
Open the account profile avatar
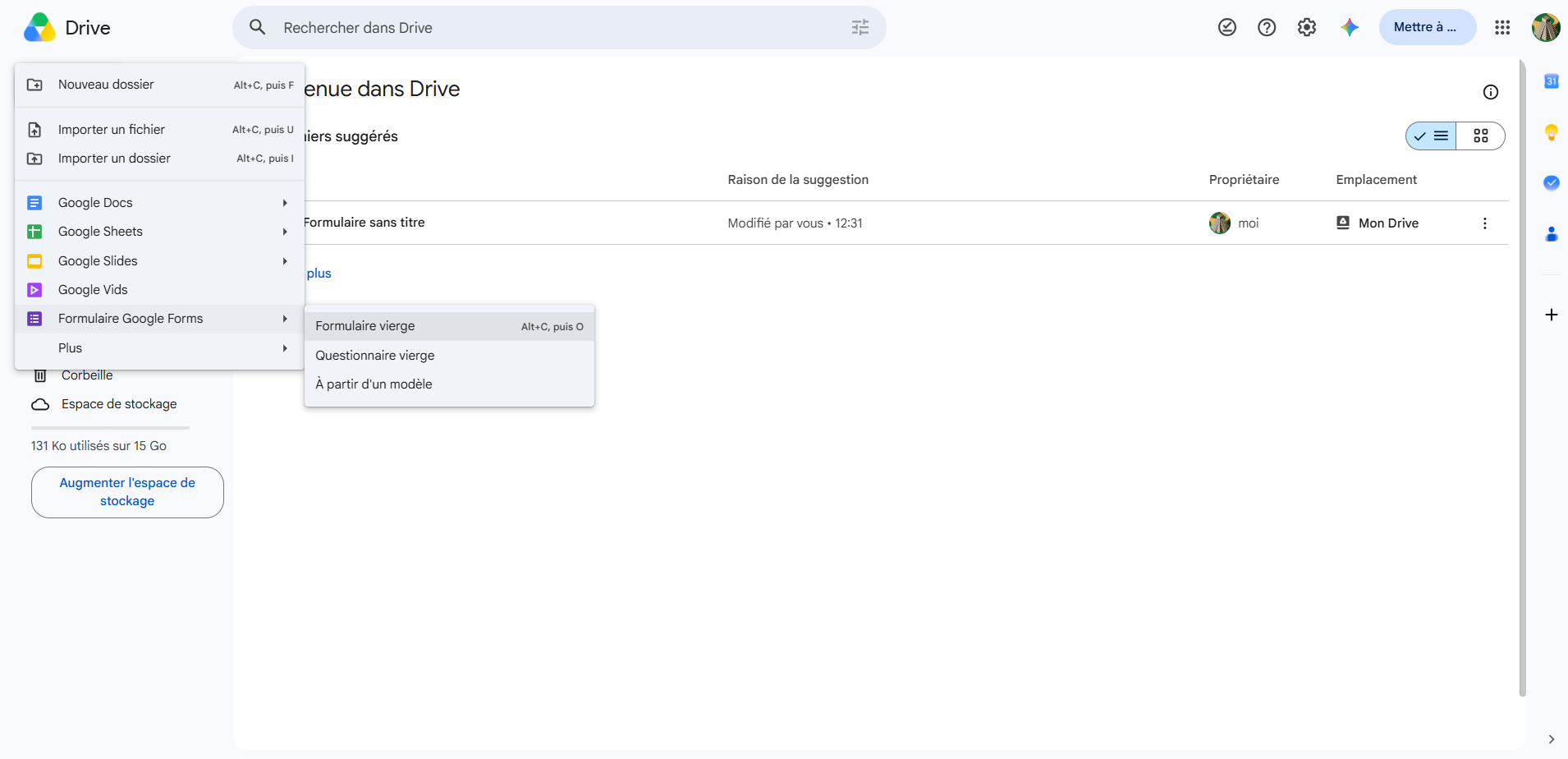1546,27
